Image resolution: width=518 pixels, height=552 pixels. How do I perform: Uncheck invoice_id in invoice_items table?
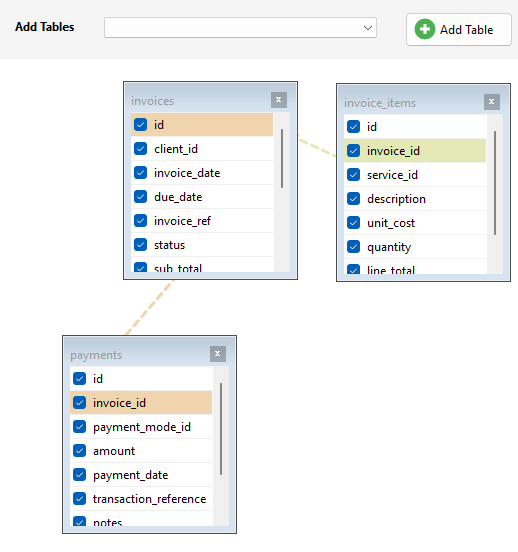pyautogui.click(x=353, y=151)
